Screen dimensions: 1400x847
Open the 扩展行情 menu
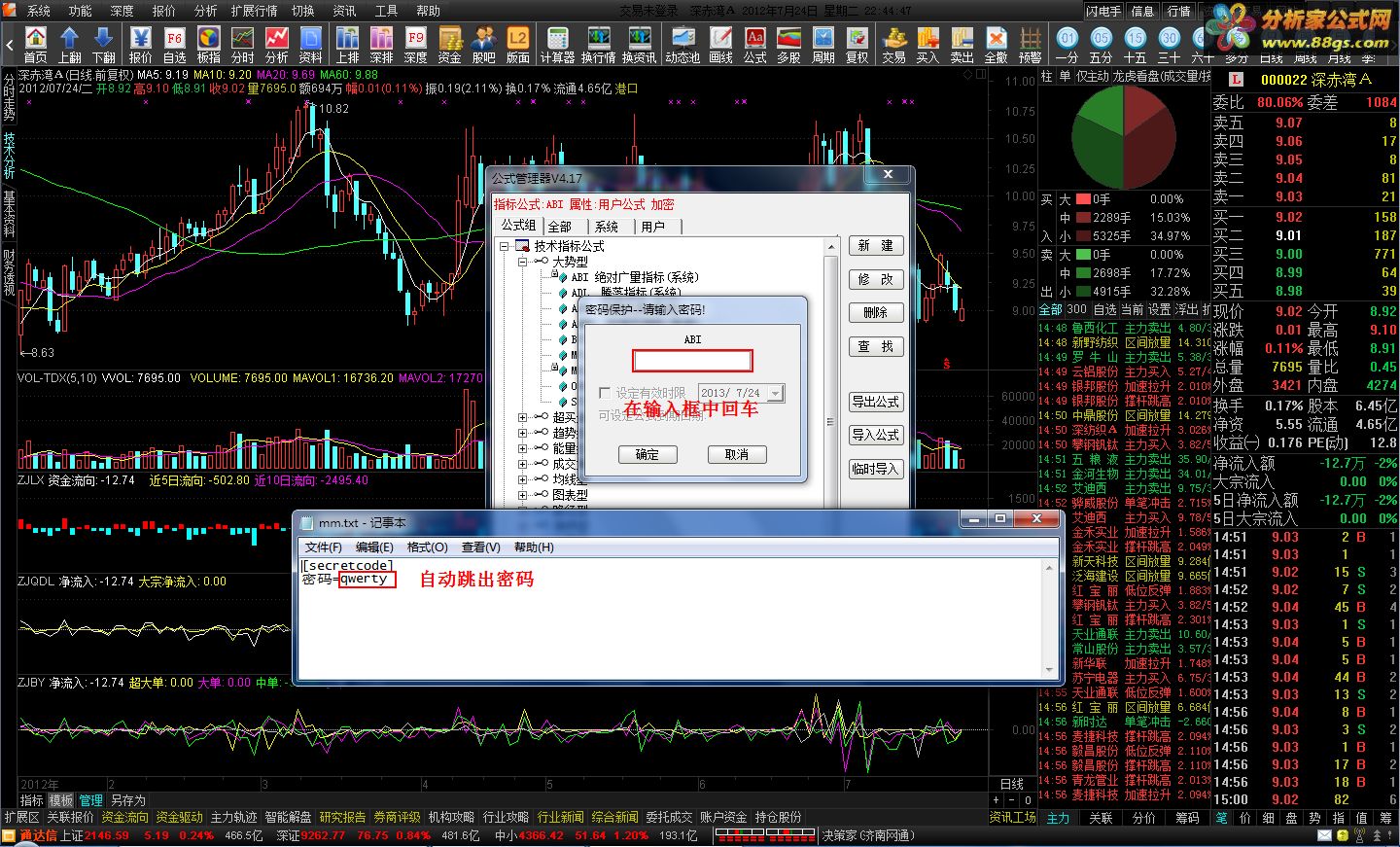coord(254,11)
